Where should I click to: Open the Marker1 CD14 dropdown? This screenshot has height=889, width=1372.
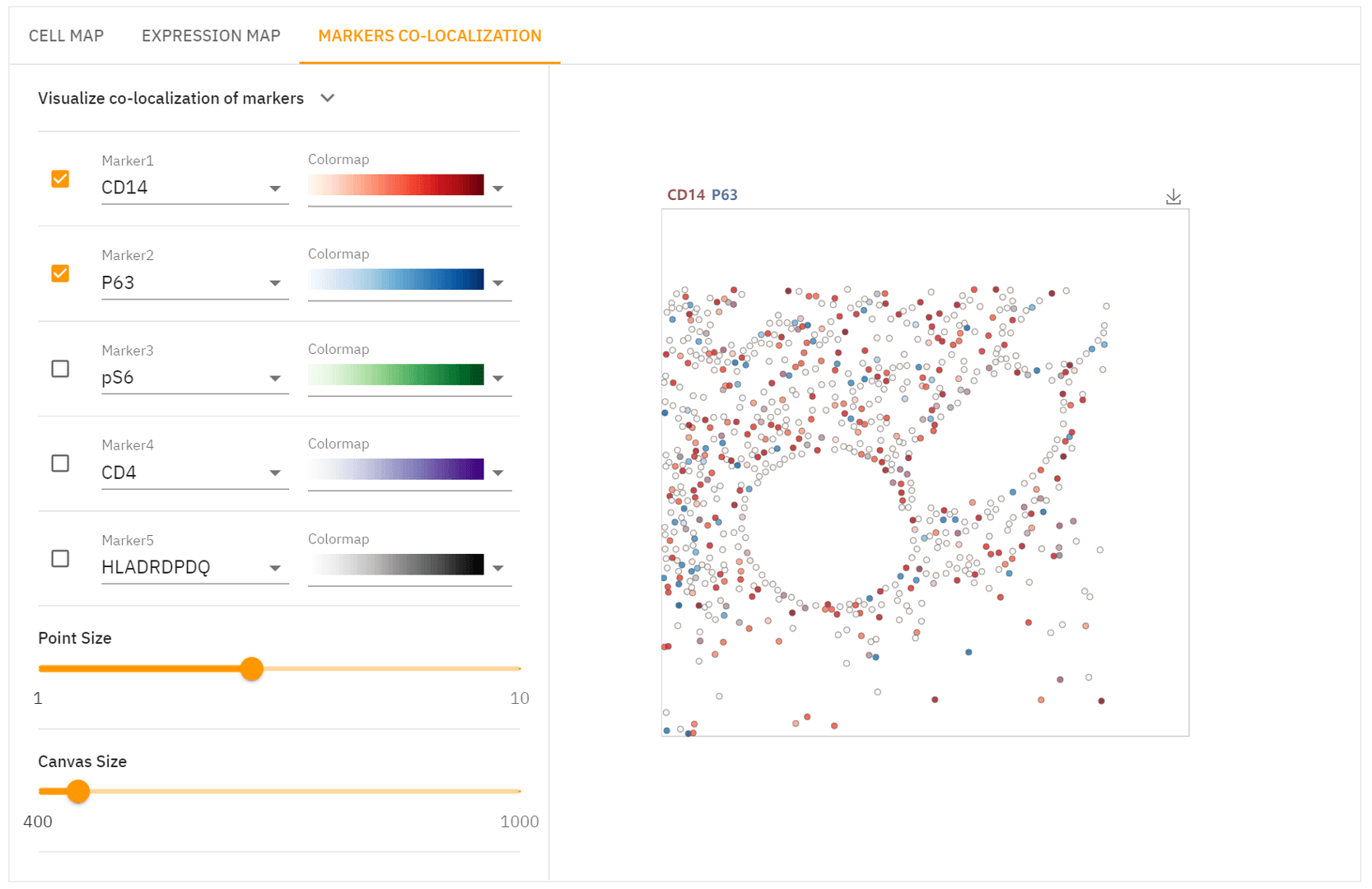[195, 188]
